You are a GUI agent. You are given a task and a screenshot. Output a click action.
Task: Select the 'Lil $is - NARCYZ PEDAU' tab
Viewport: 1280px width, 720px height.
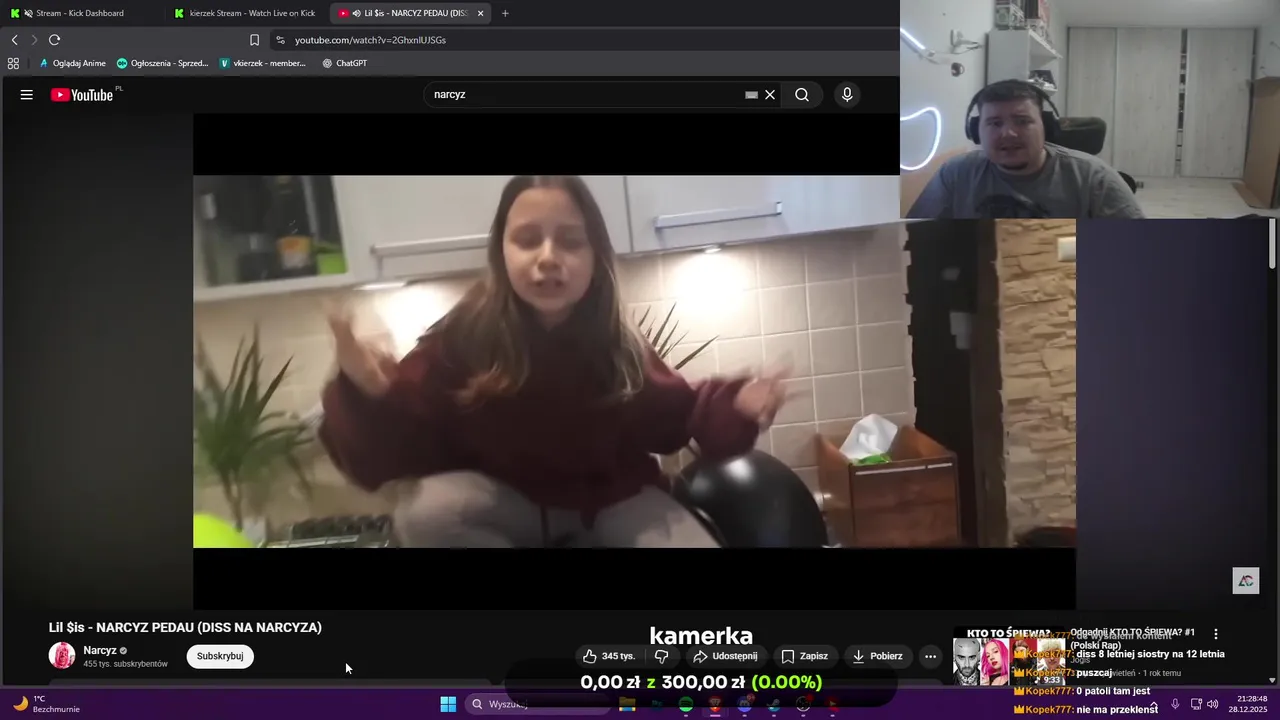(x=410, y=13)
